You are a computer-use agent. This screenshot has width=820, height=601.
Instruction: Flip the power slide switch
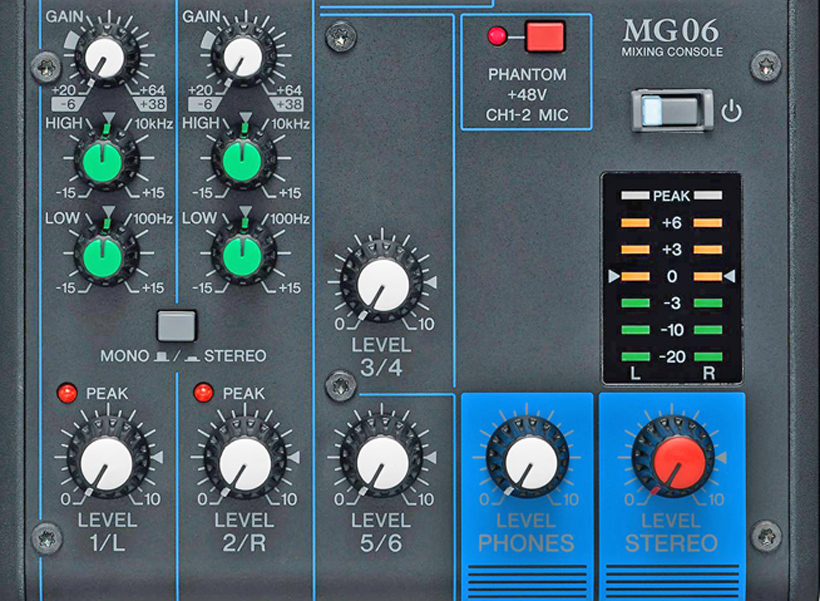(672, 110)
